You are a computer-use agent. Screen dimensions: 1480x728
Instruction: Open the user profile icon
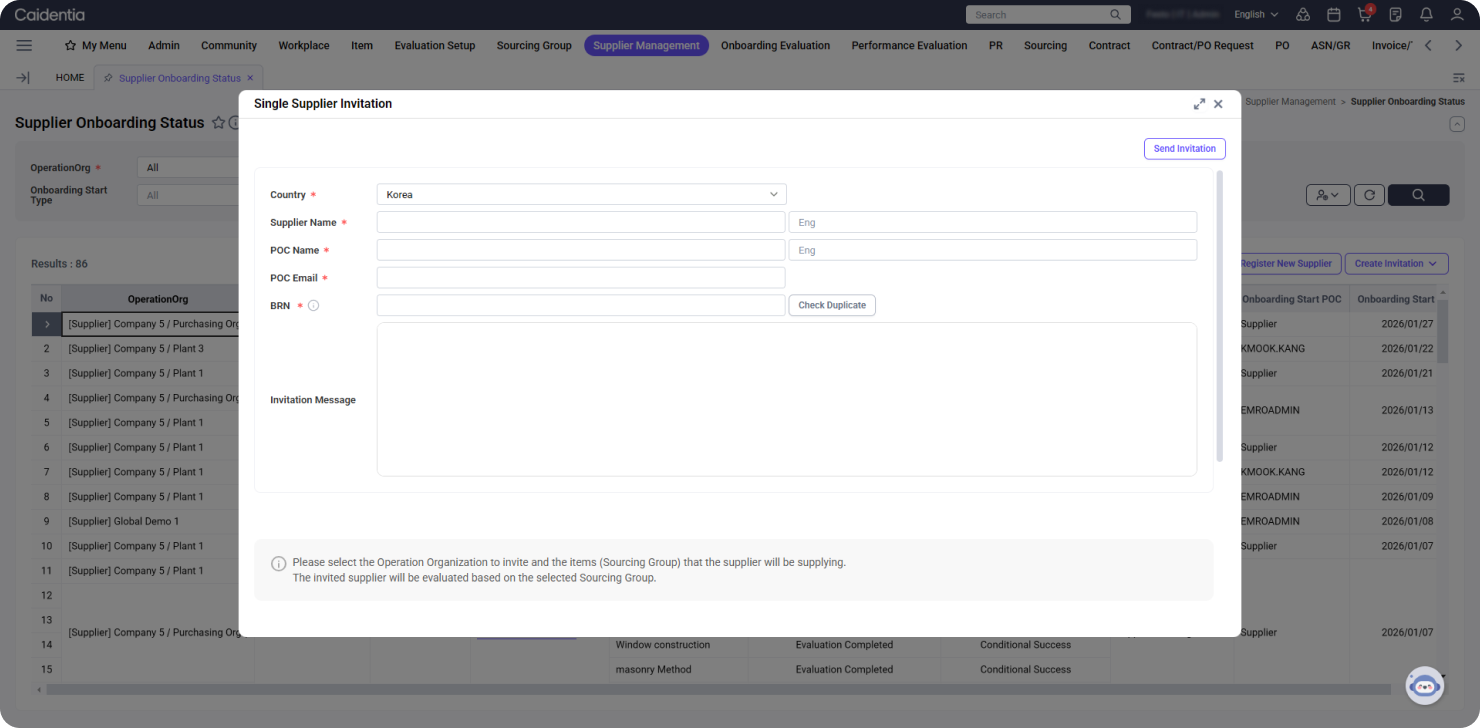pos(1456,15)
